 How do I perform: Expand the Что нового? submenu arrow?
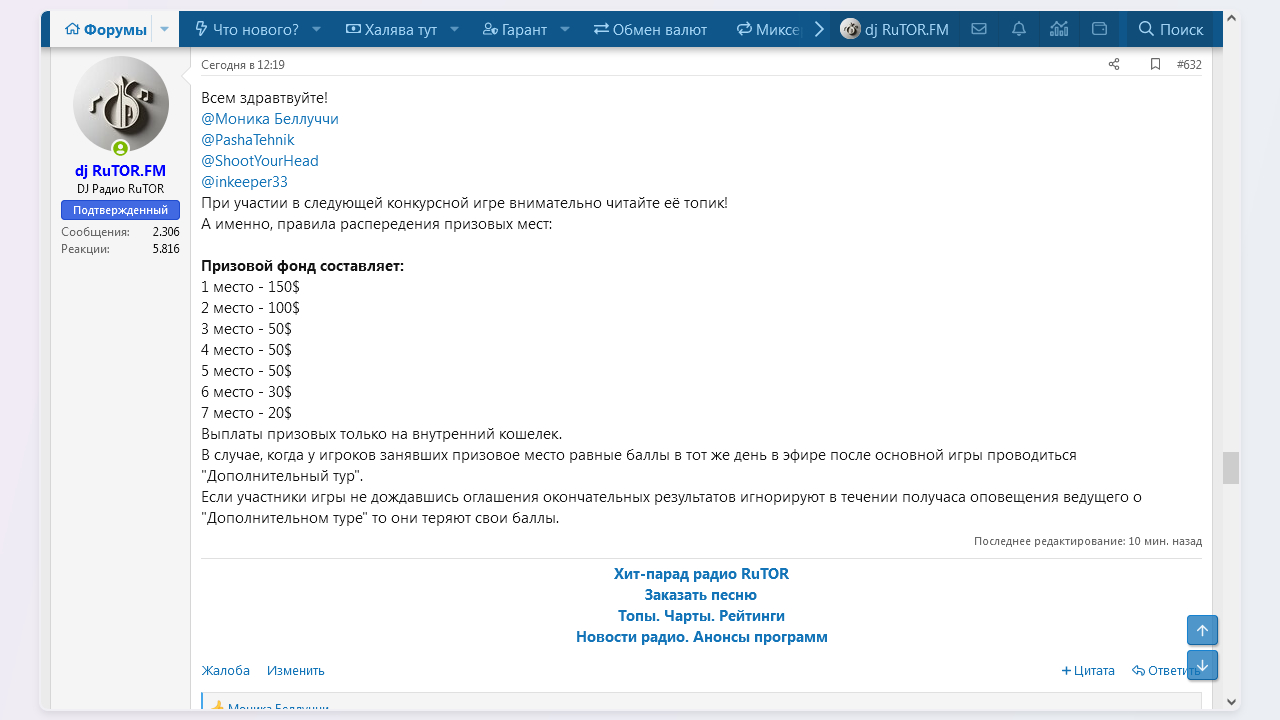click(x=317, y=29)
